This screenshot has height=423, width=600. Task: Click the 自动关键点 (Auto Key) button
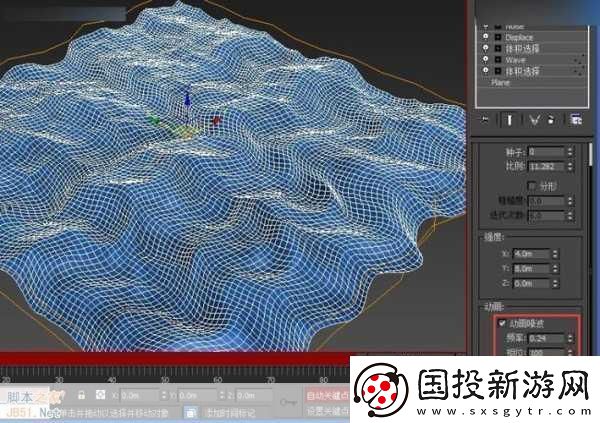point(328,396)
